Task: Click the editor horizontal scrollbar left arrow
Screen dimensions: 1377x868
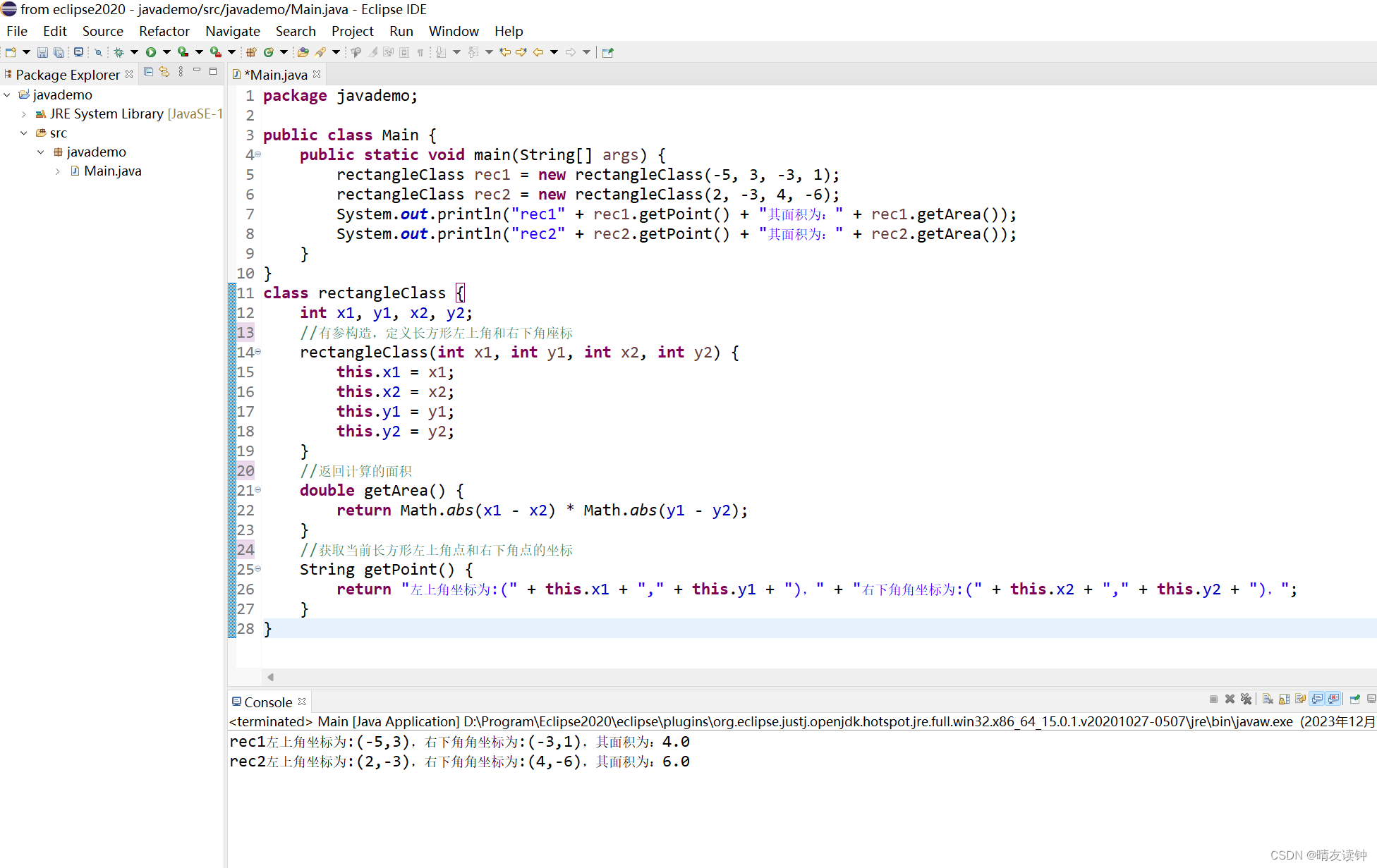Action: point(270,677)
